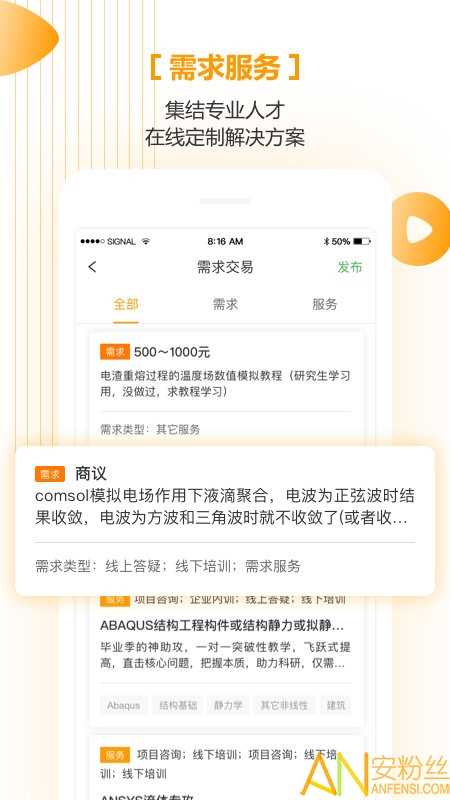450x800 pixels.
Task: Select the Abaqus tag chip
Action: point(123,706)
